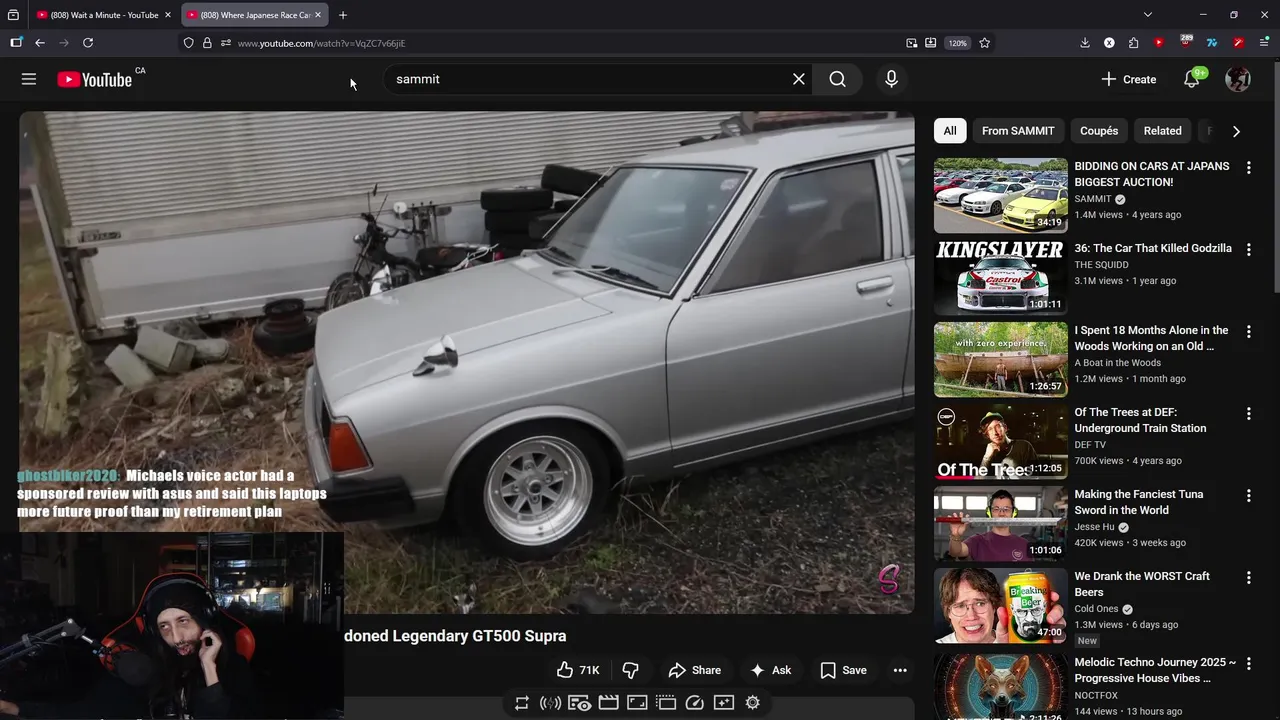The height and width of the screenshot is (720, 1280).
Task: Toggle cinema mode clapperboard icon
Action: click(x=608, y=703)
